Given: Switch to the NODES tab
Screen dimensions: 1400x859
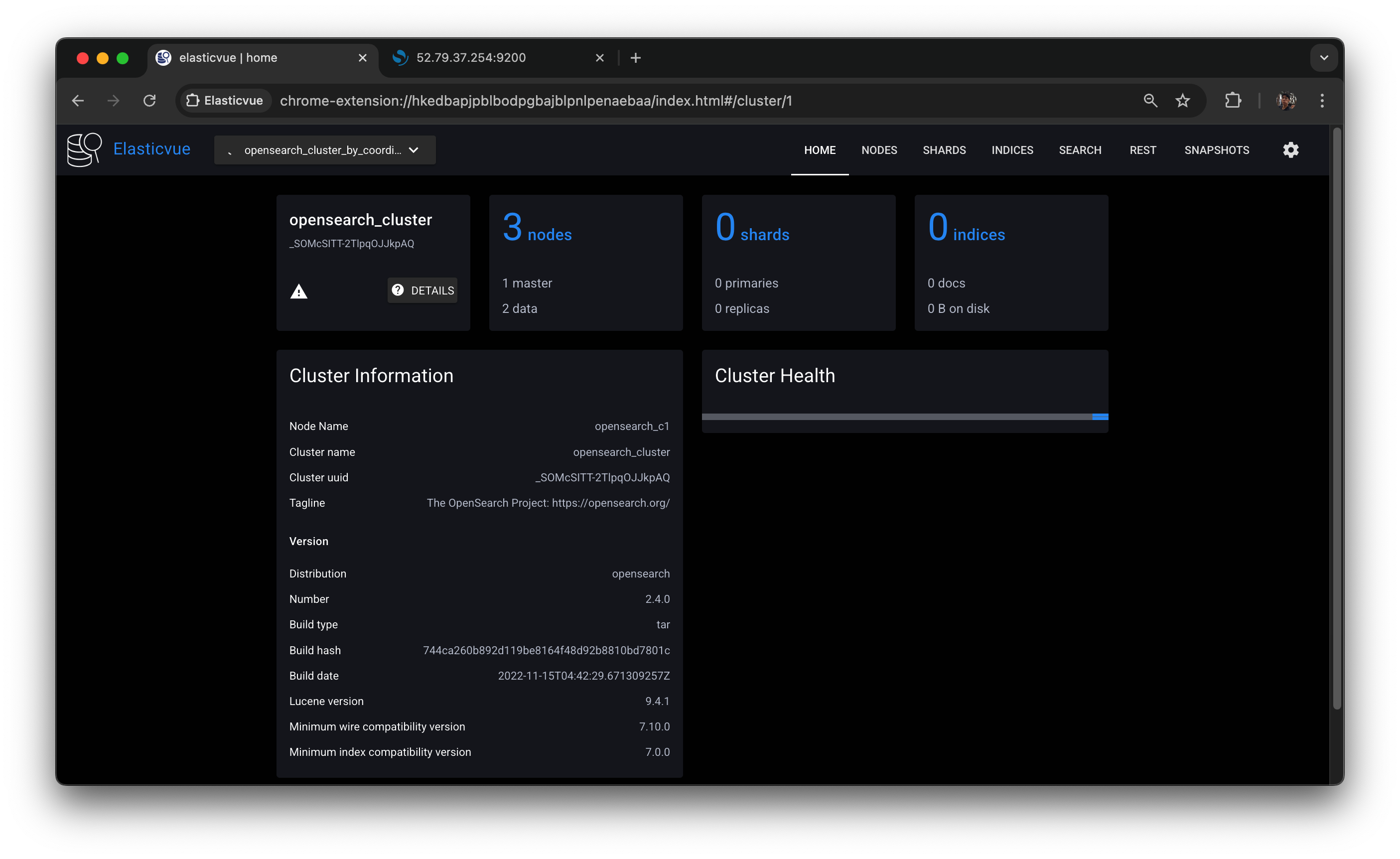Looking at the screenshot, I should (879, 150).
